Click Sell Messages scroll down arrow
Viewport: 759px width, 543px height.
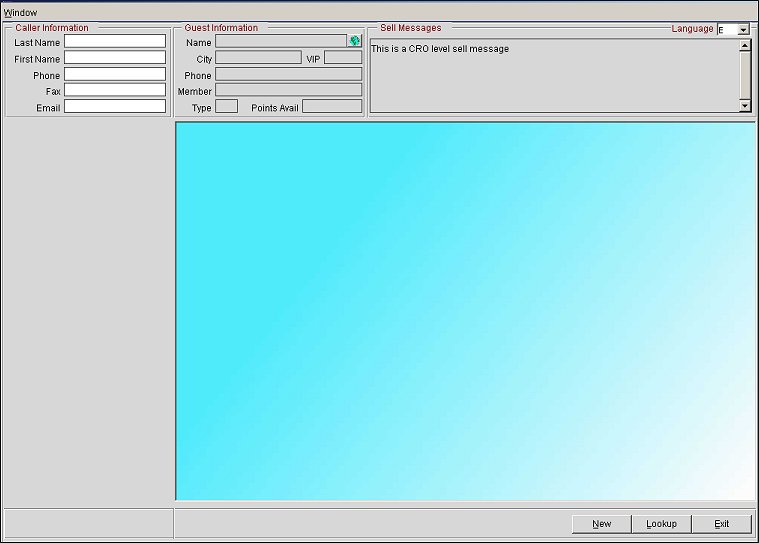coord(745,105)
